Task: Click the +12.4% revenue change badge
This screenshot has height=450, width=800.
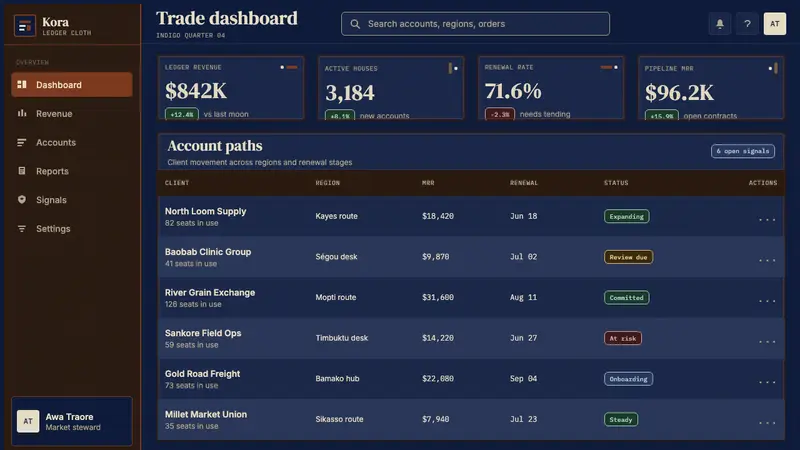Action: (182, 114)
